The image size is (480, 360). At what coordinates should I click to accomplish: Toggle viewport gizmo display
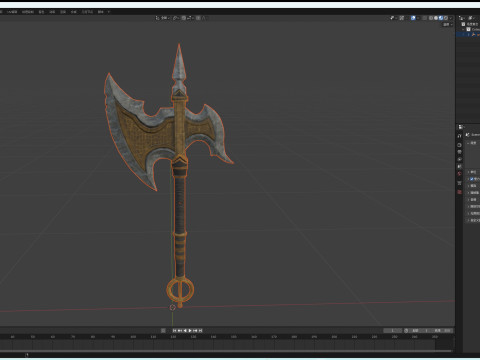402,18
